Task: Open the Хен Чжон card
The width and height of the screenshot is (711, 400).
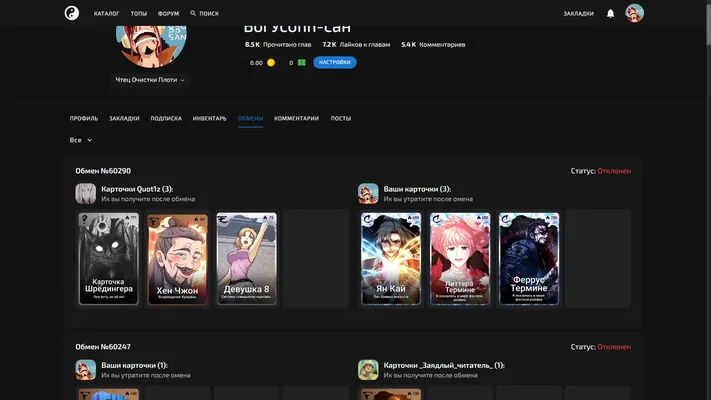Action: coord(177,259)
